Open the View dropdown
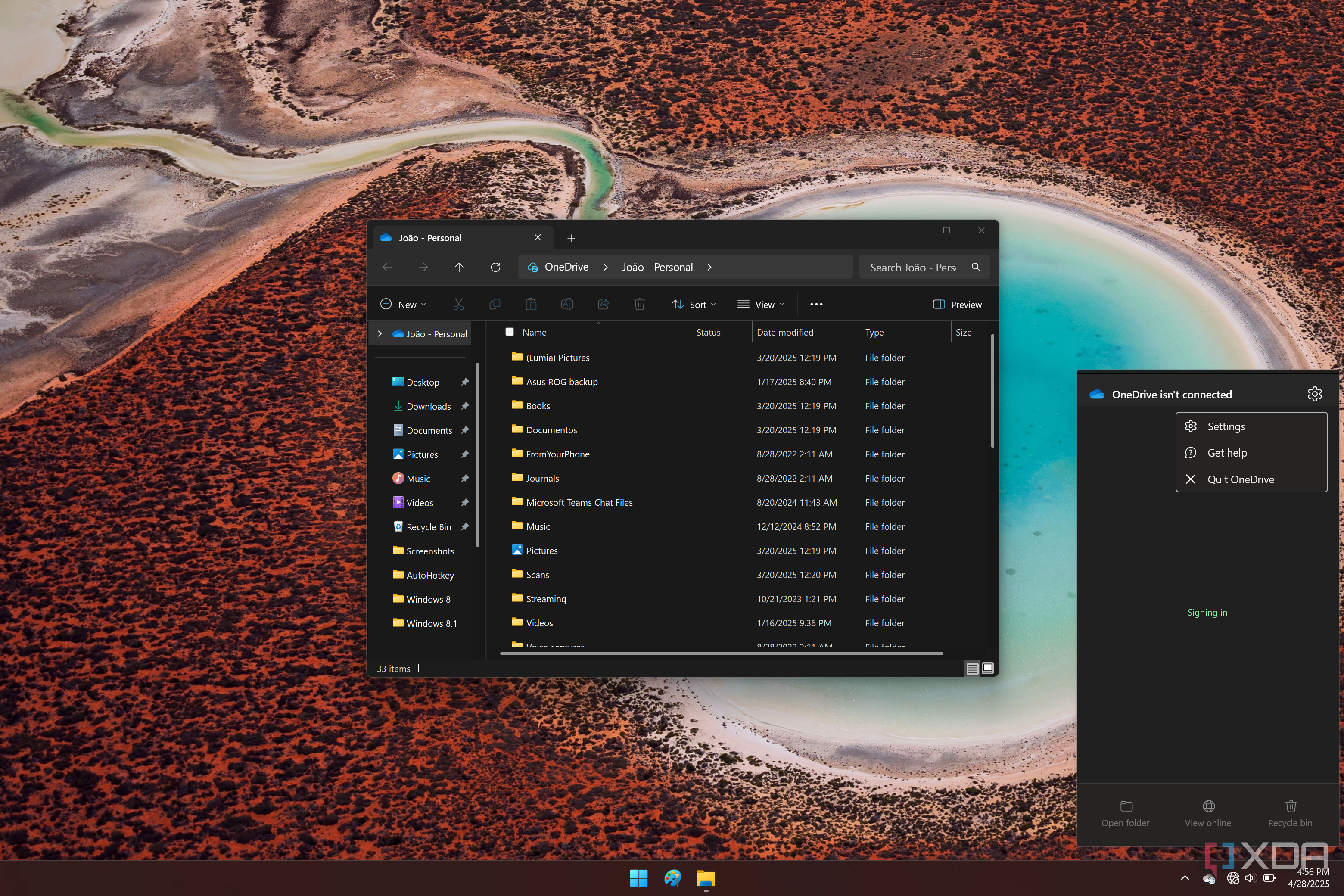Image resolution: width=1344 pixels, height=896 pixels. coord(761,305)
